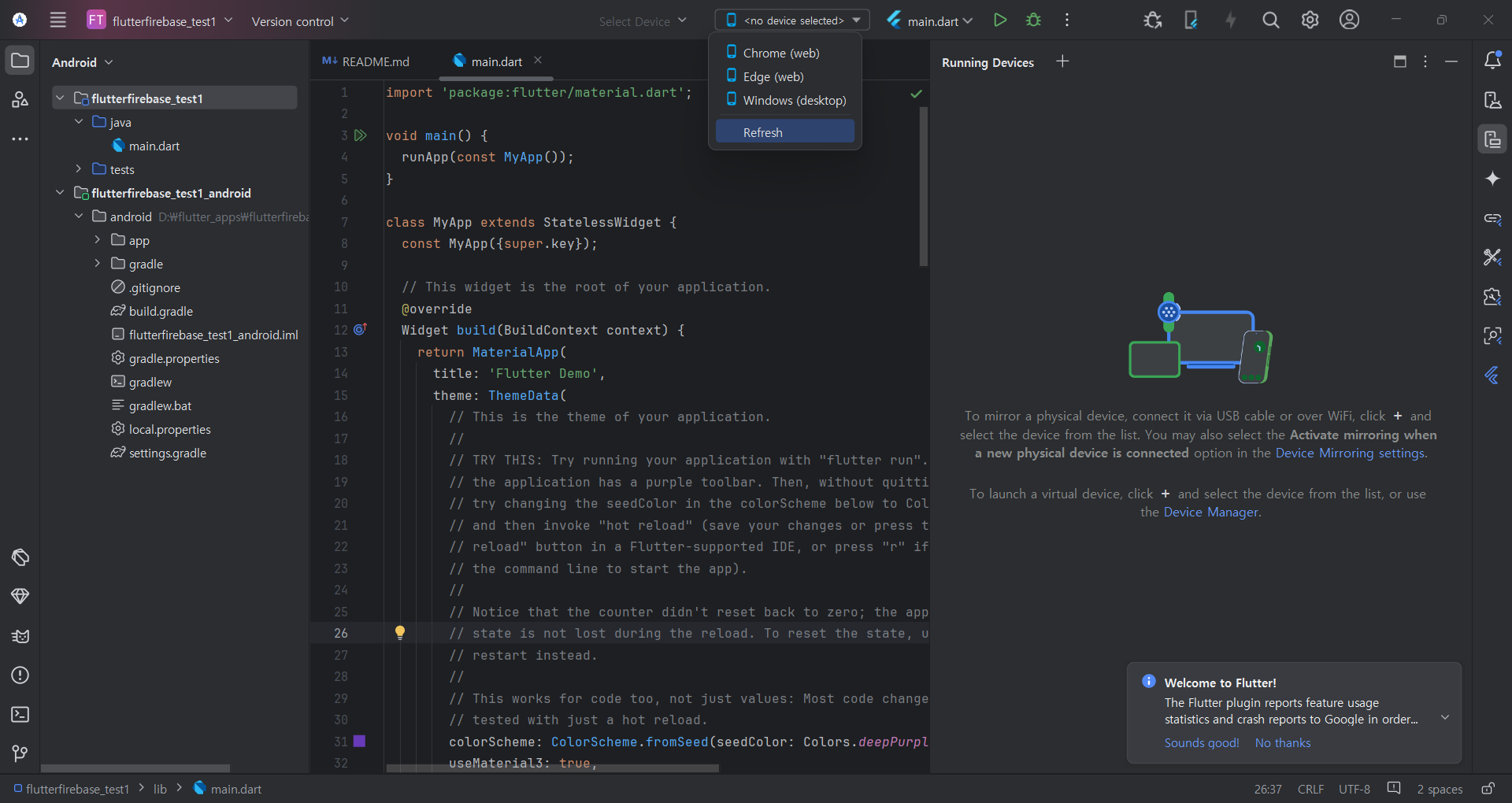Select Edge (web) device

(x=785, y=76)
